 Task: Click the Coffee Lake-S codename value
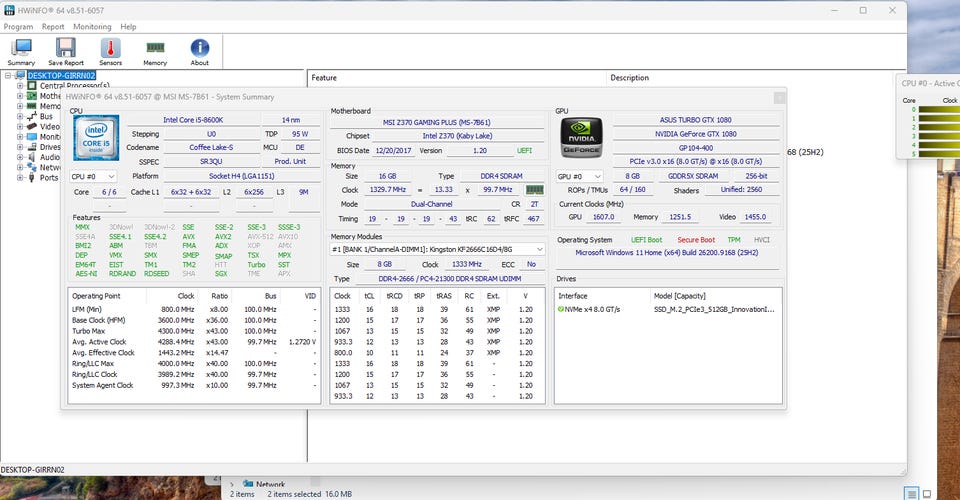[x=211, y=147]
